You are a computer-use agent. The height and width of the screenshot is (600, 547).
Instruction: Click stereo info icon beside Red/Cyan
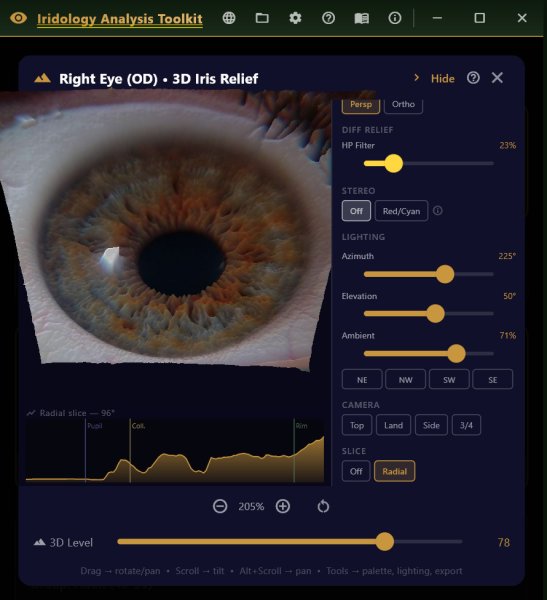438,210
